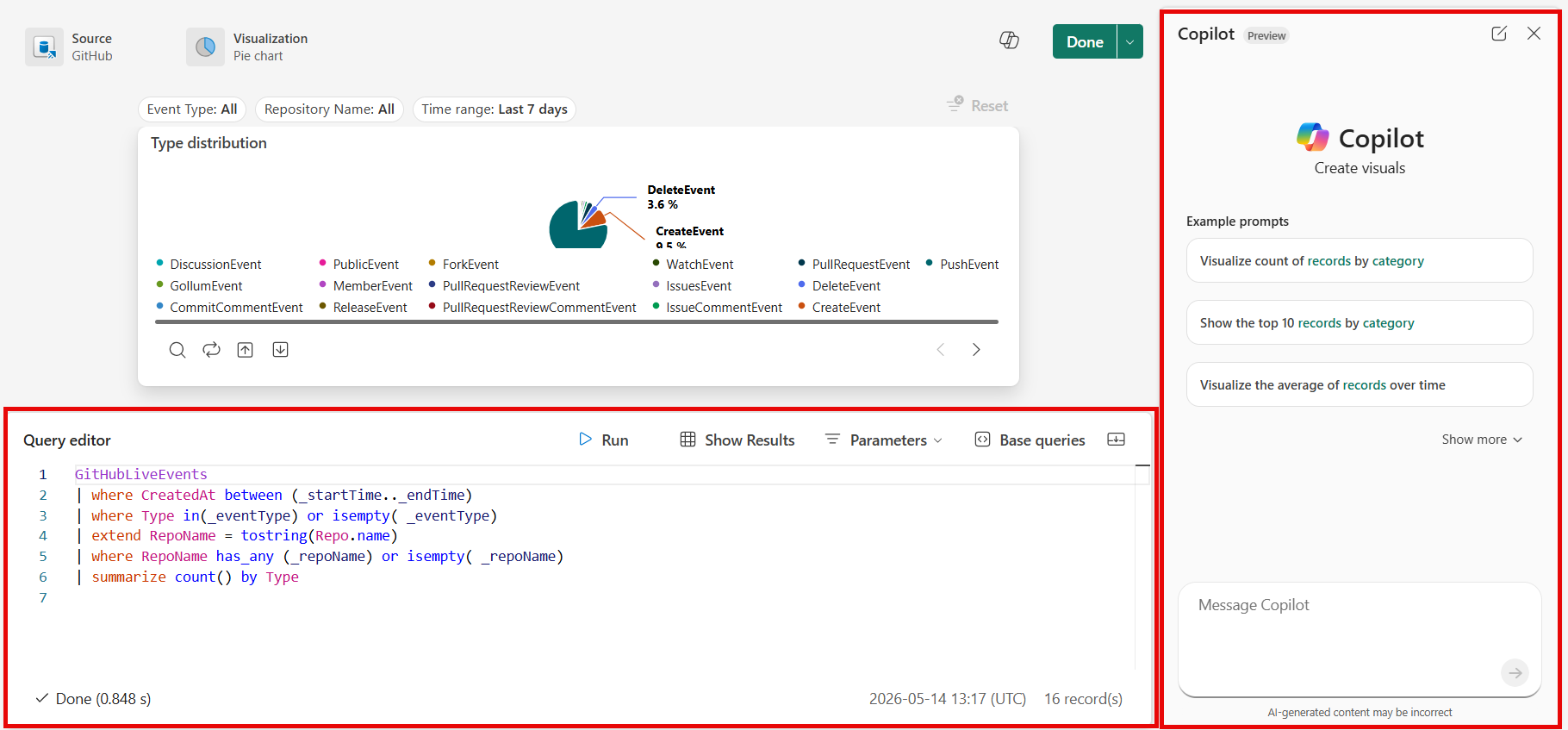
Task: Toggle IssueCommentEvent legend entry
Action: 717,308
